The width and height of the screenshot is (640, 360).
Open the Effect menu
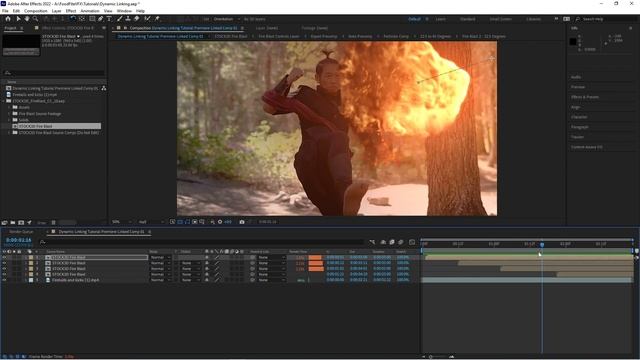[71, 11]
